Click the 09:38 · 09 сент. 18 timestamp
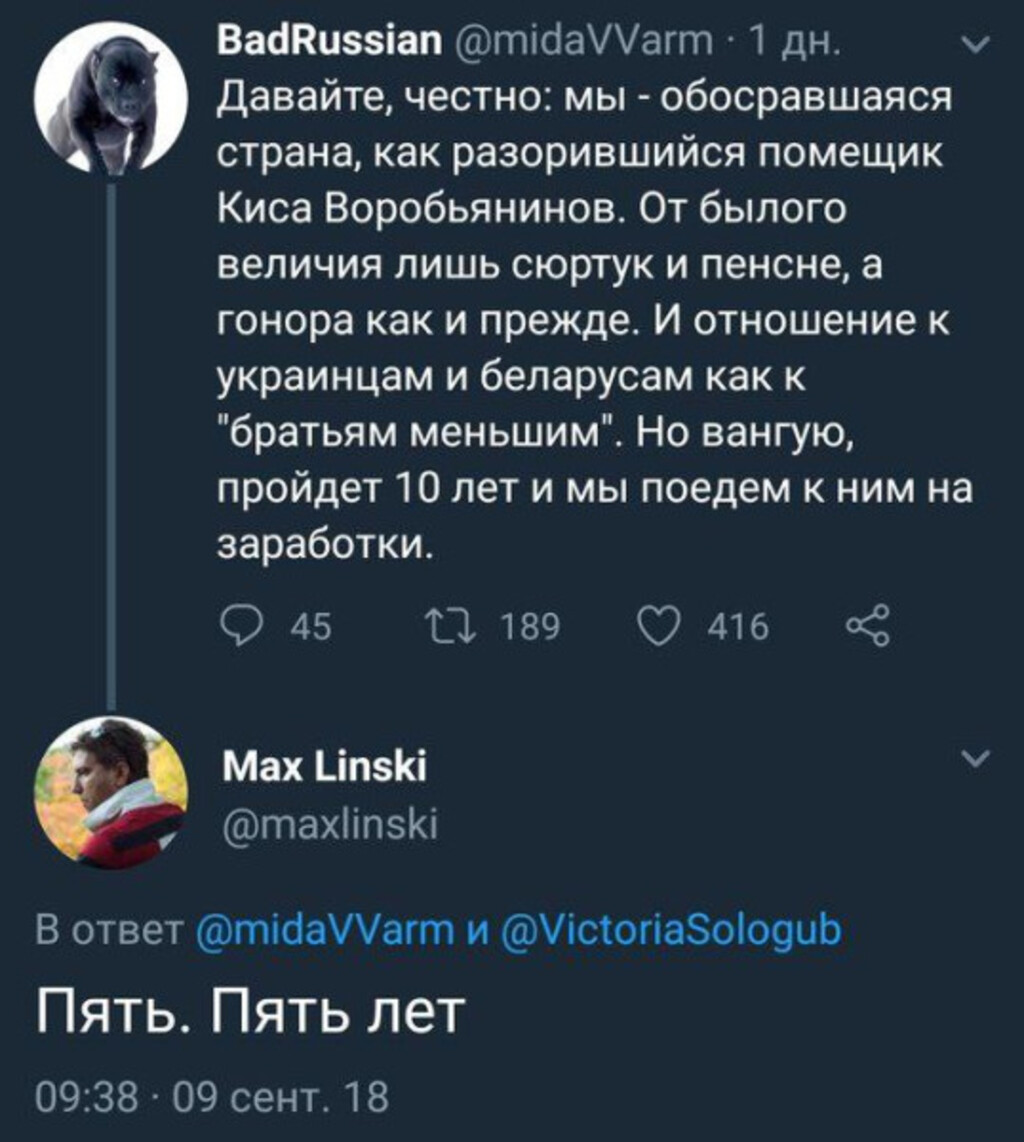The image size is (1024, 1142). click(211, 1099)
